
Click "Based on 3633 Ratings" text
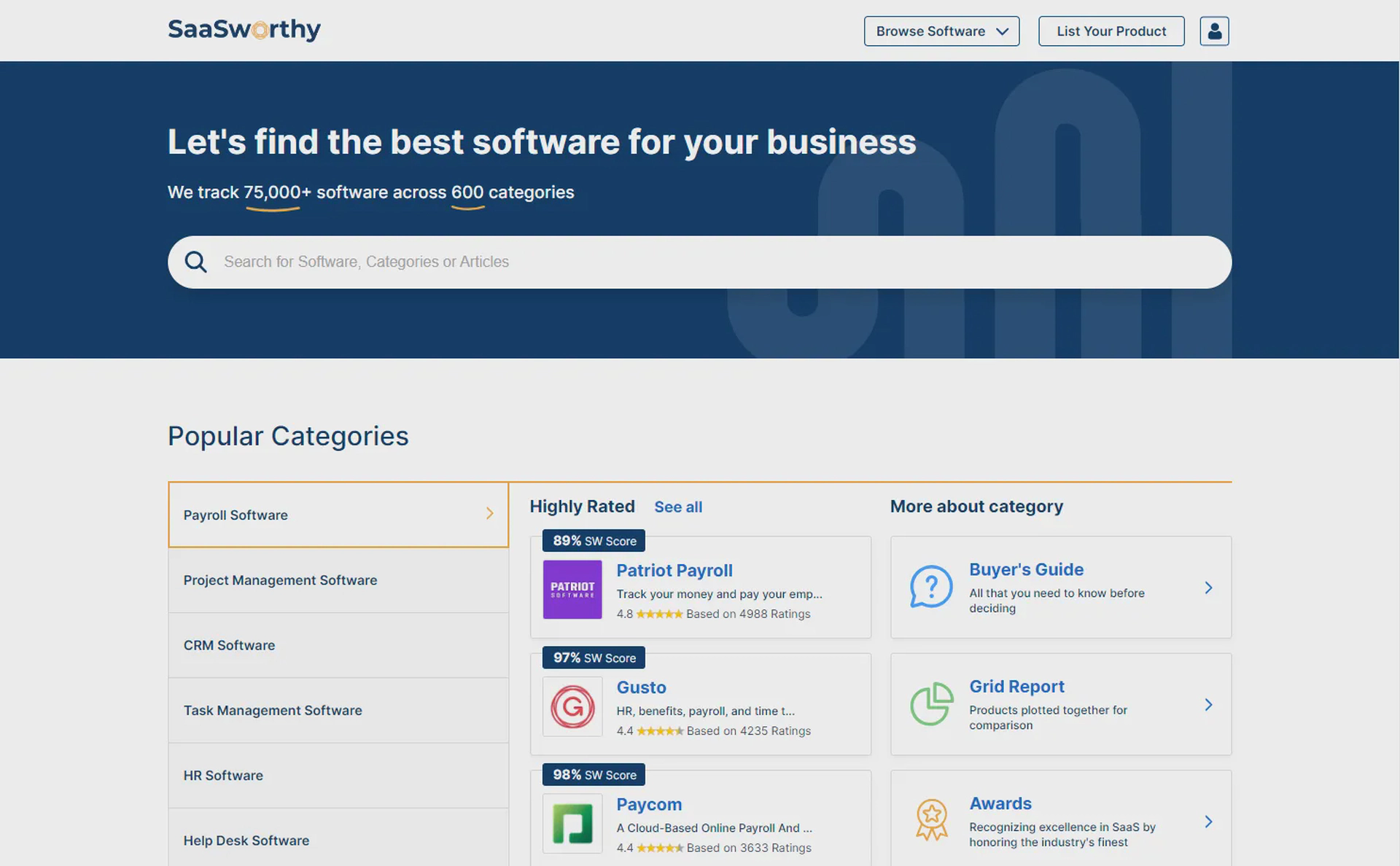pos(749,848)
